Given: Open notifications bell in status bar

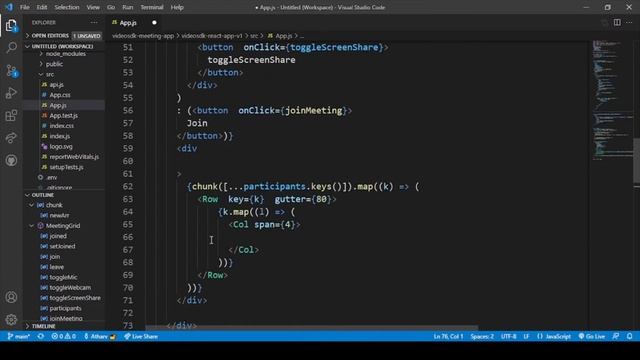Looking at the screenshot, I should [629, 336].
